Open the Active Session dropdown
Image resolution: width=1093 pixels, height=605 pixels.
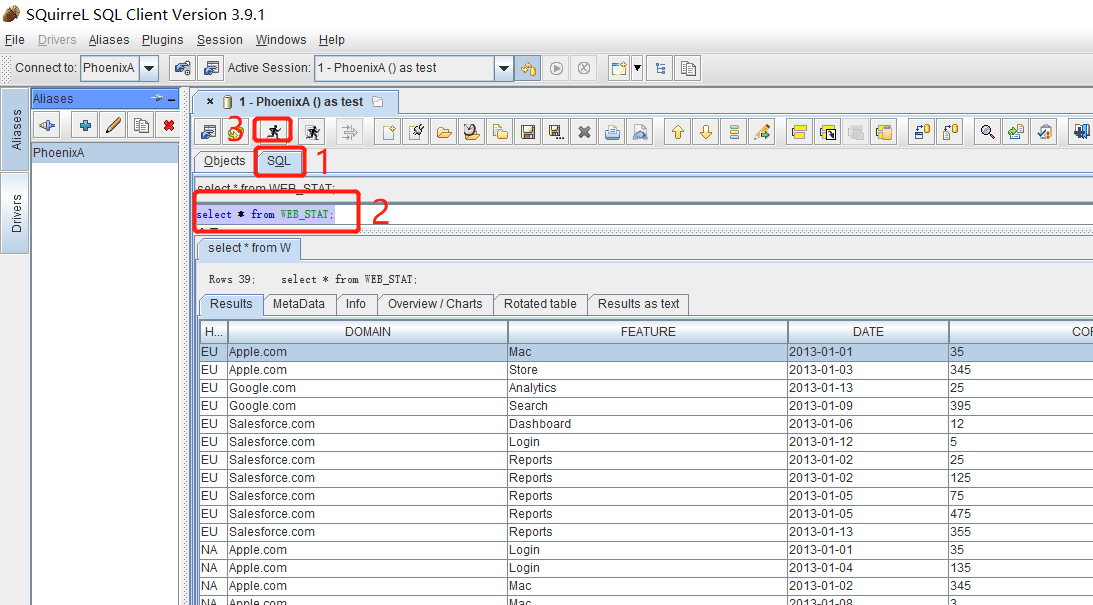click(503, 68)
